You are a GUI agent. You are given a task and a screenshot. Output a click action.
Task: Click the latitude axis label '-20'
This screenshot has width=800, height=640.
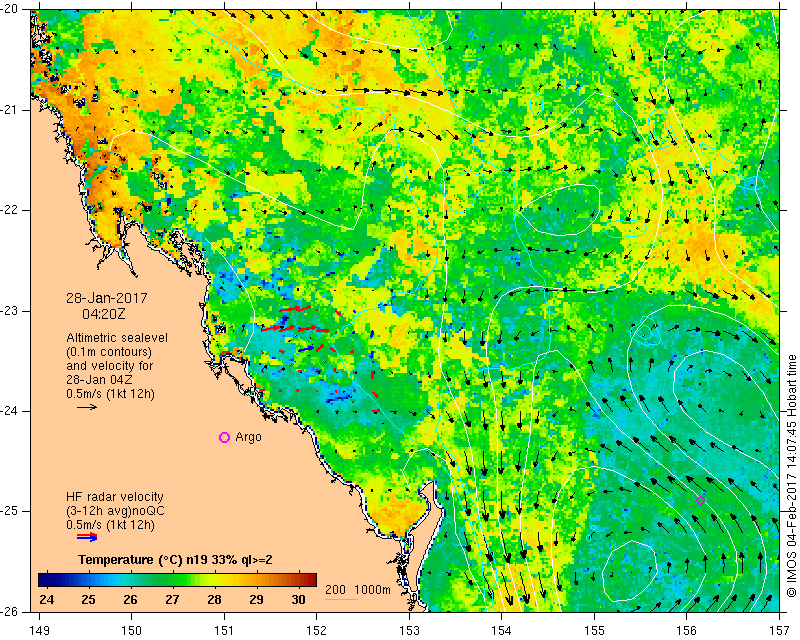(x=9, y=9)
